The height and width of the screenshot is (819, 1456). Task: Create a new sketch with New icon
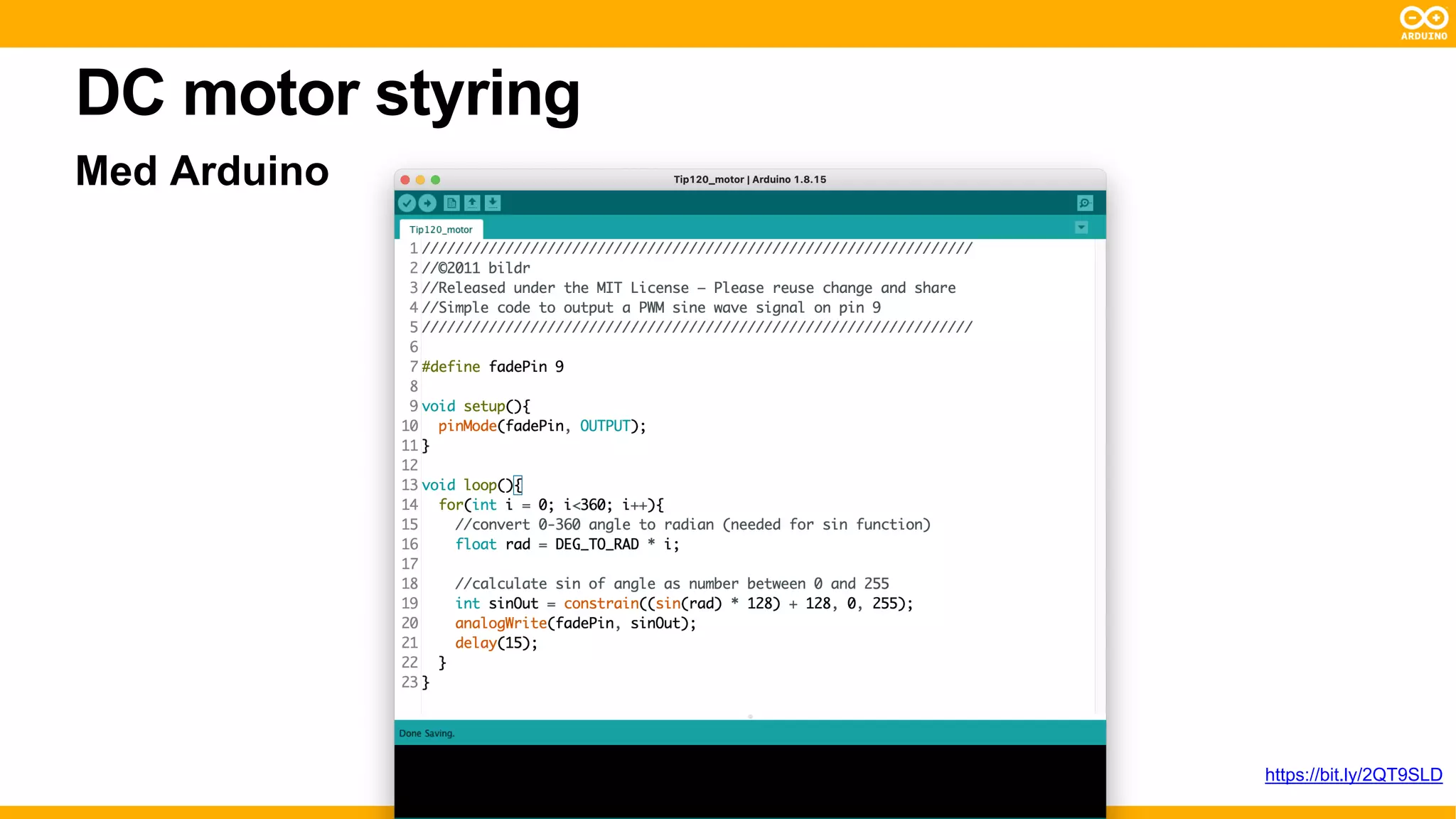click(x=451, y=203)
